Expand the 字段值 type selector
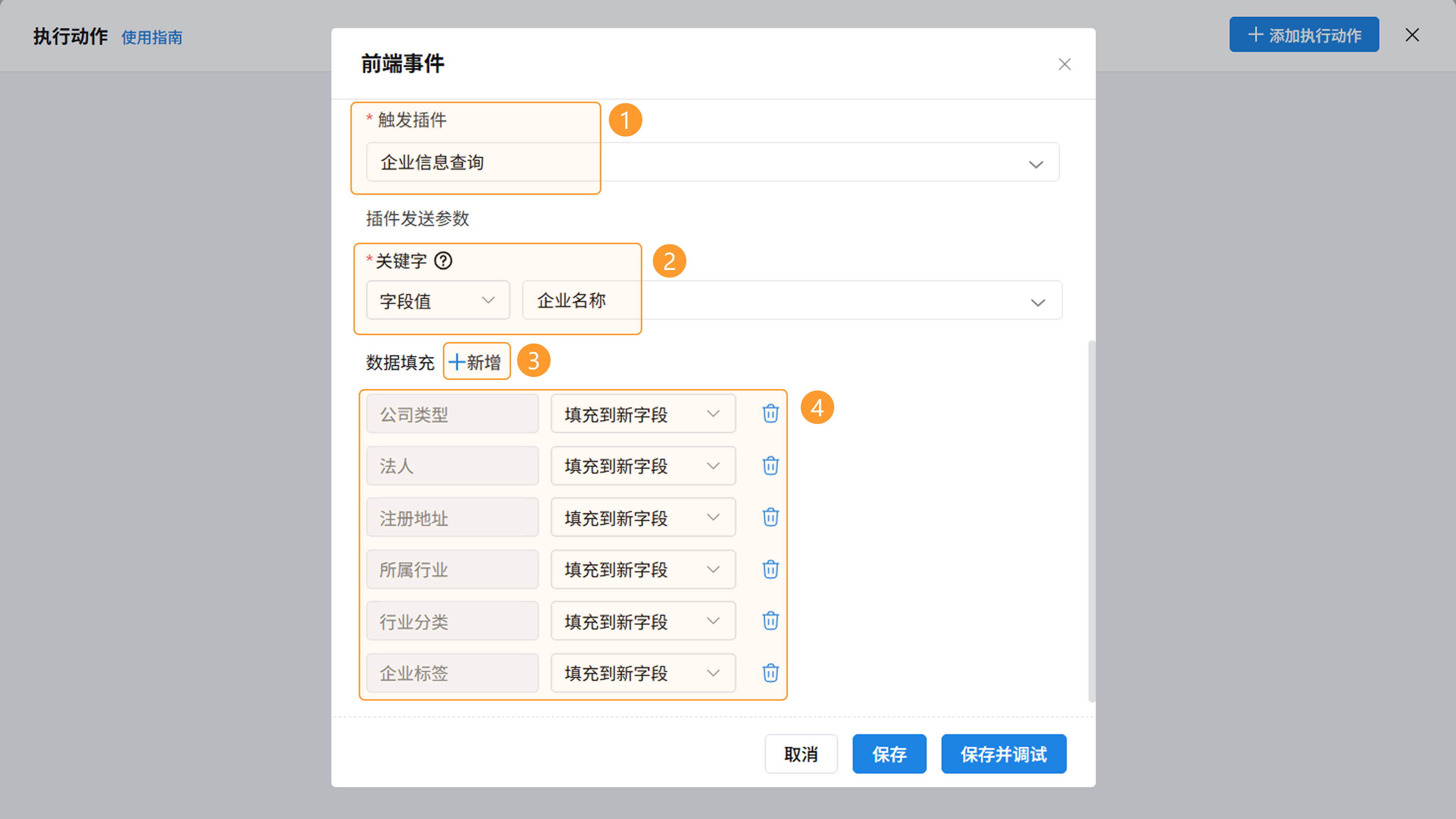 (438, 300)
